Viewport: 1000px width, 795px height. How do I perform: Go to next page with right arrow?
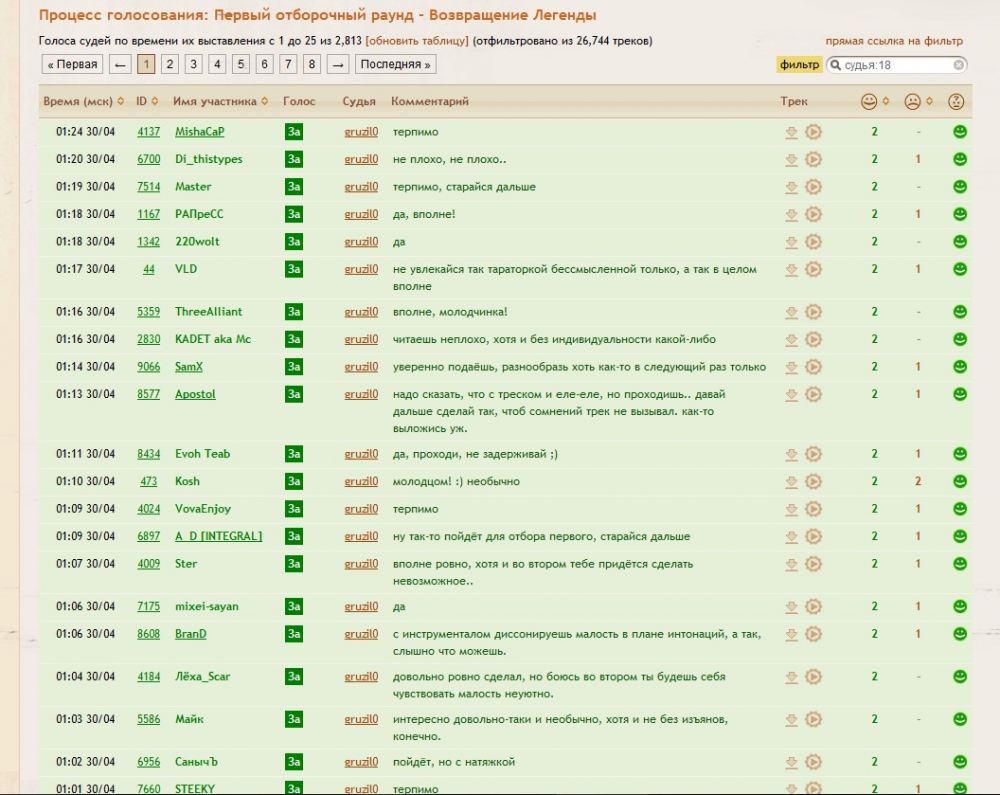[x=338, y=64]
